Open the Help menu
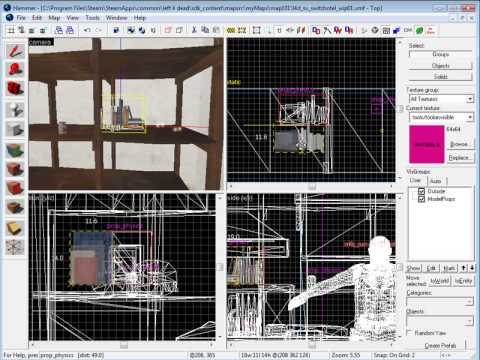480x360 pixels. (139, 18)
